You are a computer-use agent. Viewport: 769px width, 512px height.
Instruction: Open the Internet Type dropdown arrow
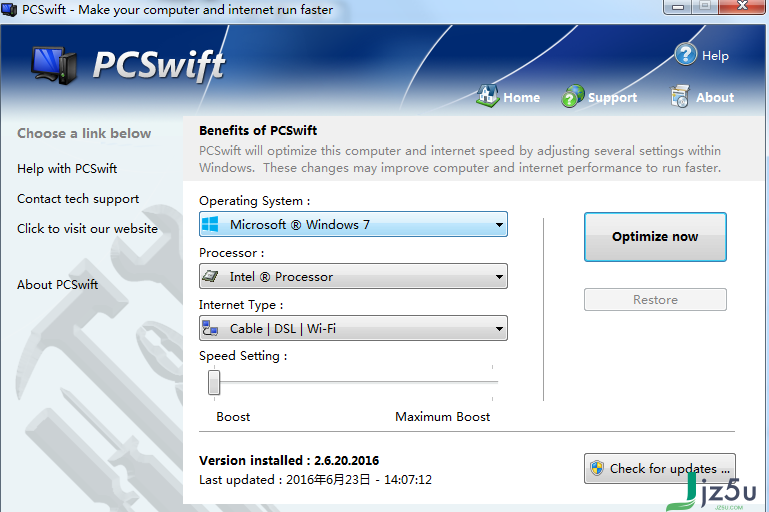(499, 329)
